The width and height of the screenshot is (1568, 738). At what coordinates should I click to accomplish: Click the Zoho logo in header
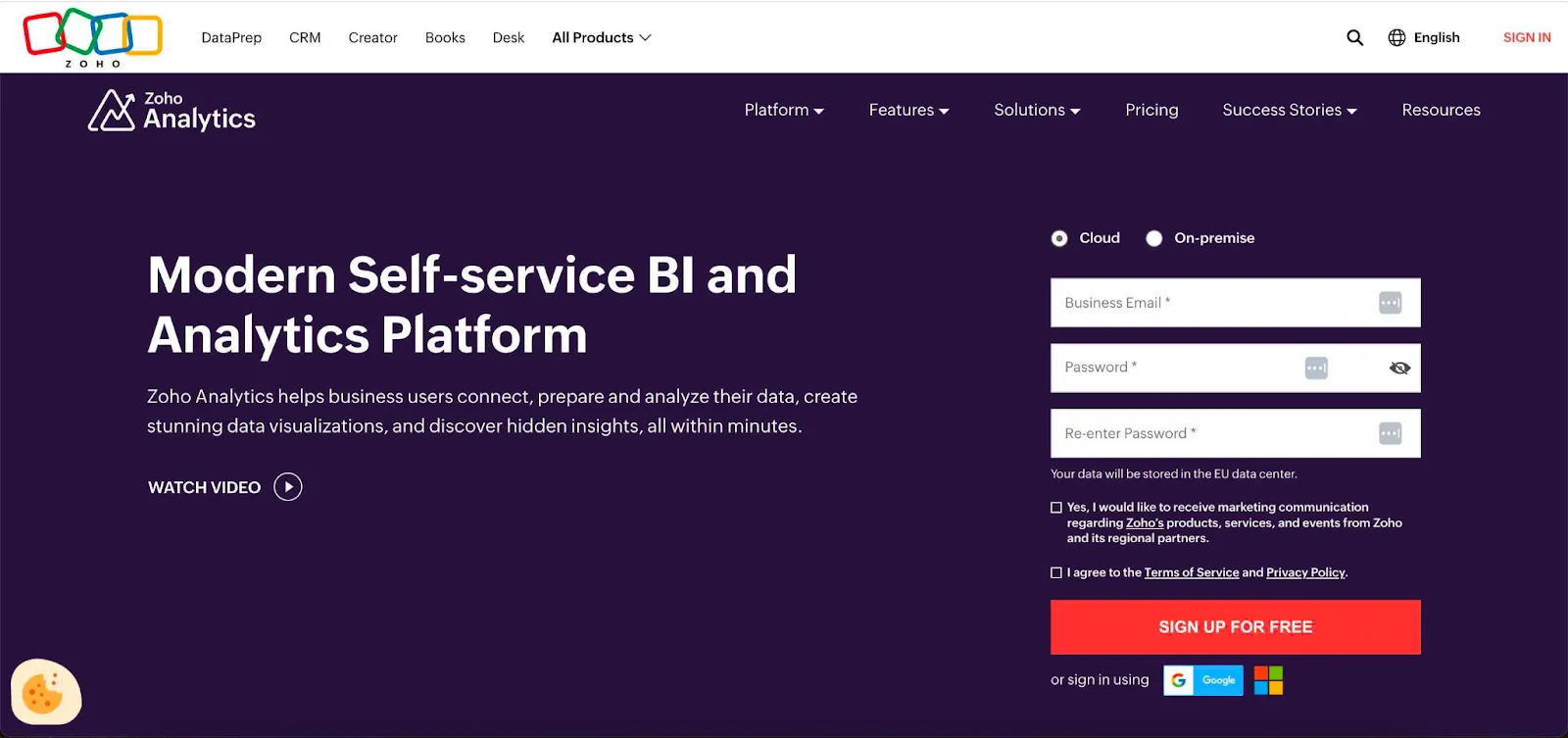click(93, 37)
